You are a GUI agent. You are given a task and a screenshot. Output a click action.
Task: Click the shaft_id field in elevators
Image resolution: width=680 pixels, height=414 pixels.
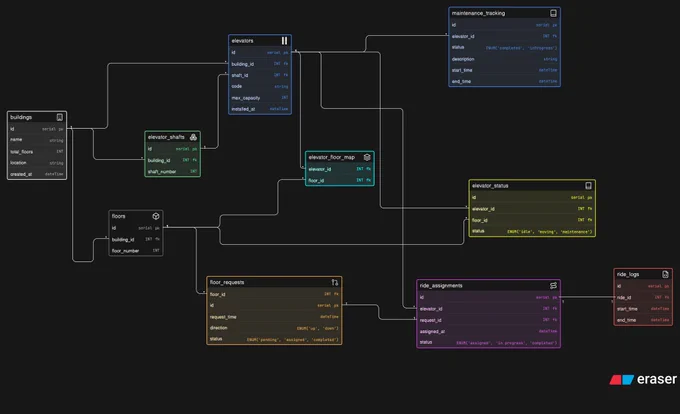(260, 75)
